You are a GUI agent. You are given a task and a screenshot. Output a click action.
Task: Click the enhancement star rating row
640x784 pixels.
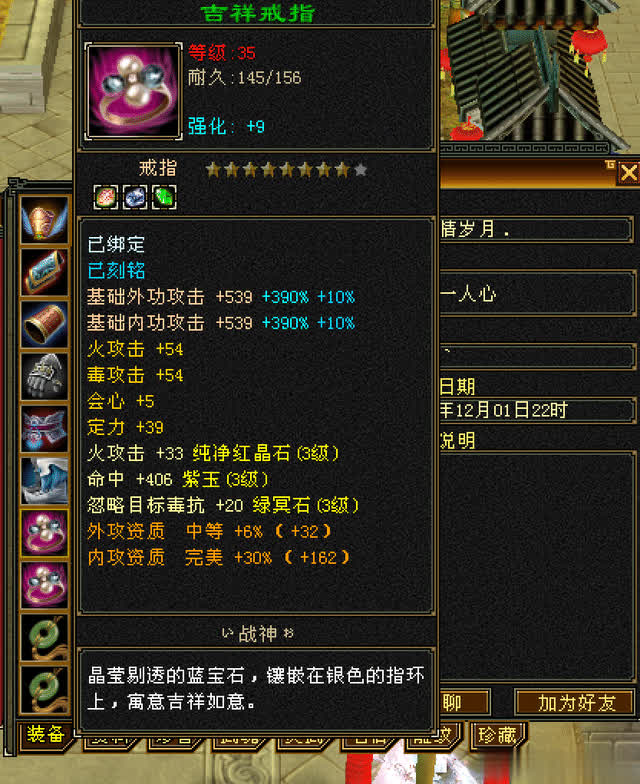286,170
